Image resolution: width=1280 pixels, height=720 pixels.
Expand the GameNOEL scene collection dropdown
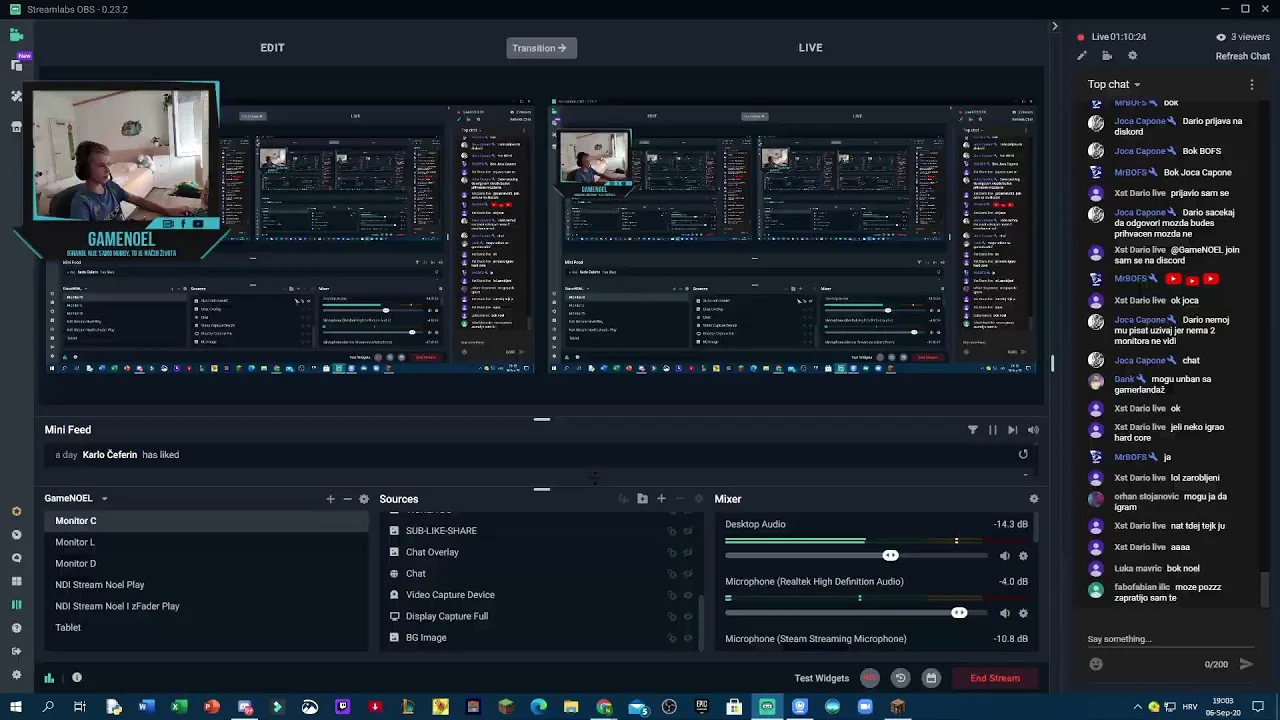104,499
